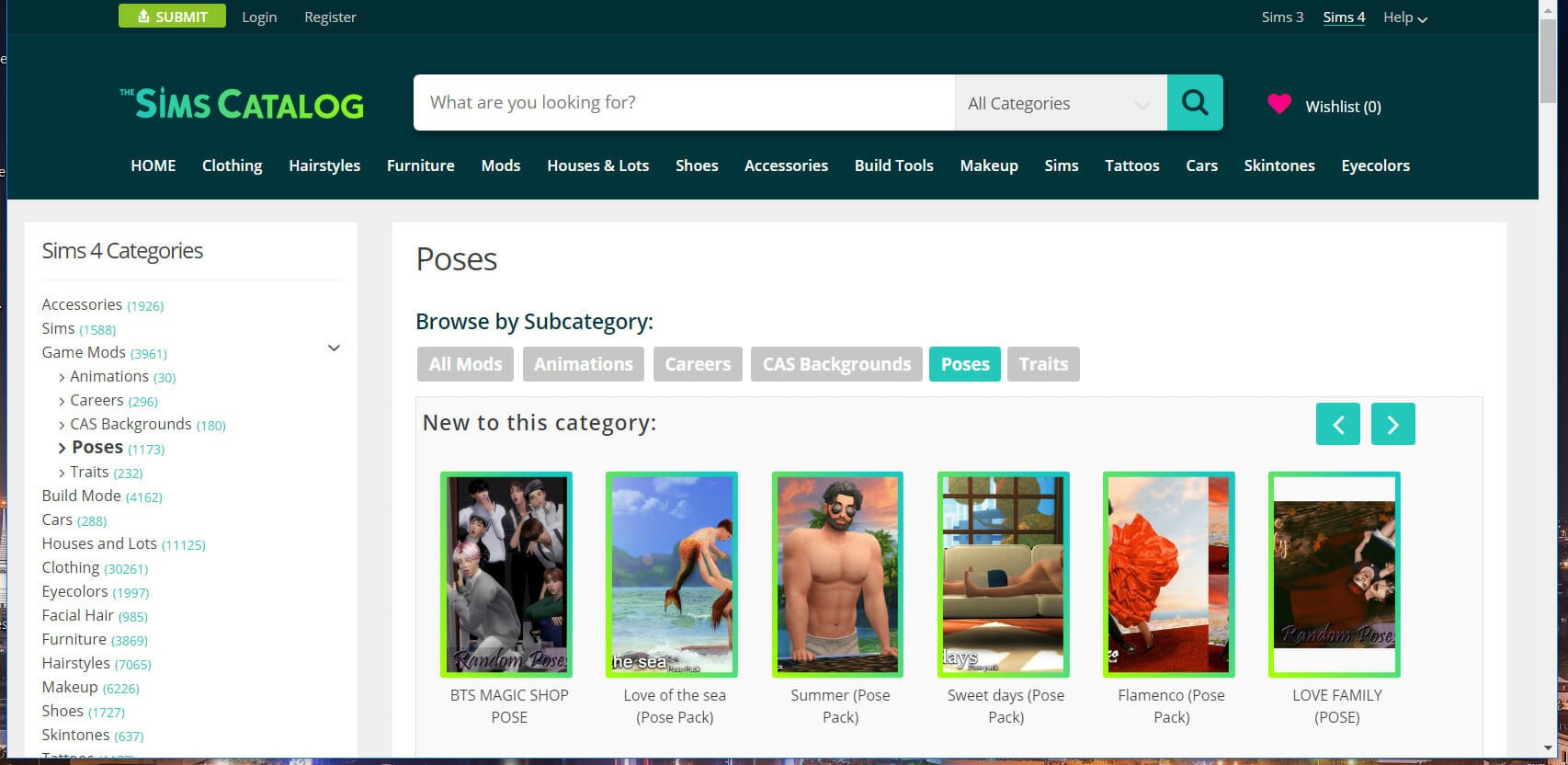Open Build Tools in navigation menu
This screenshot has width=1568, height=765.
click(x=894, y=166)
